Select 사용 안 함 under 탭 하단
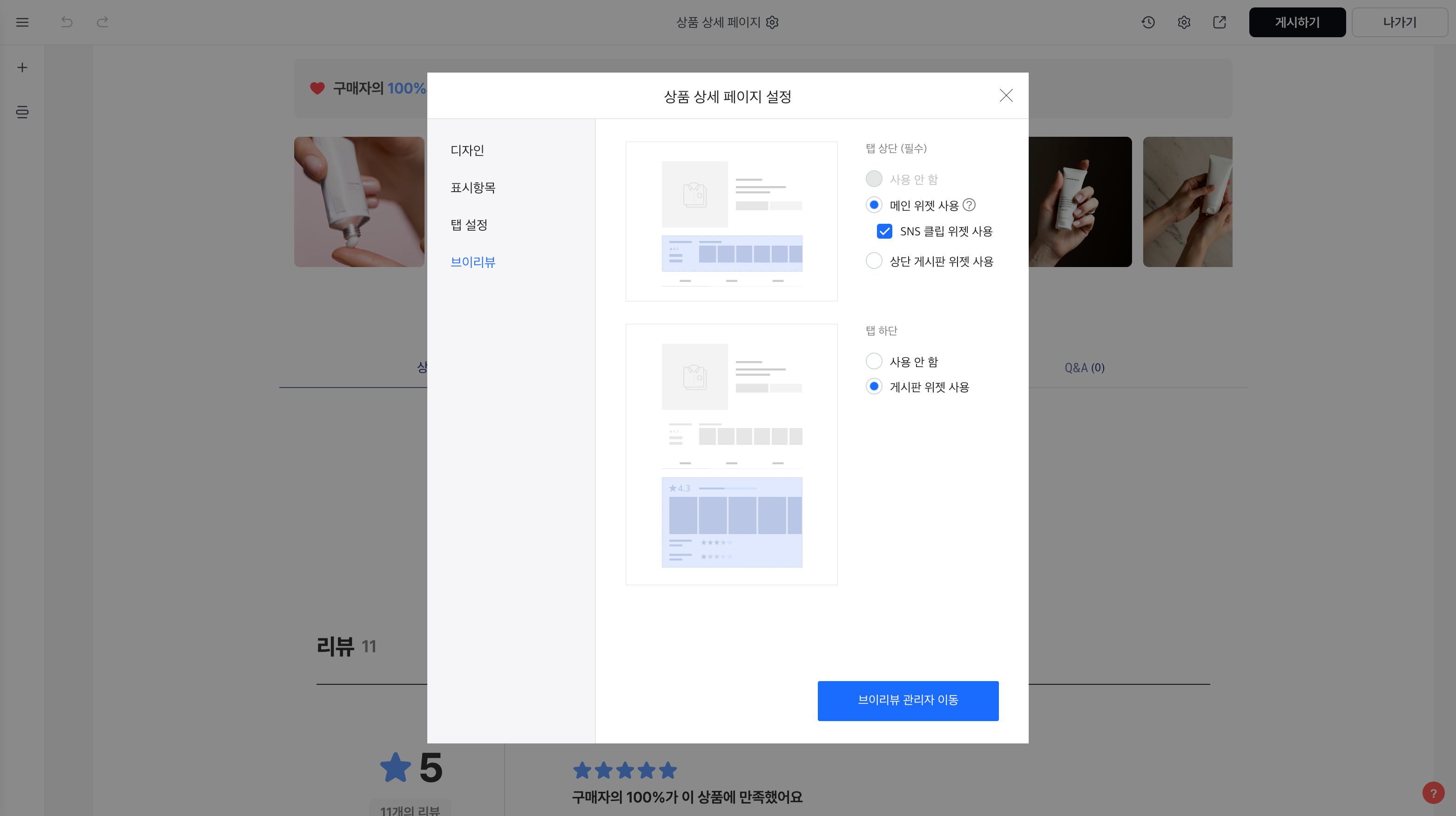This screenshot has height=816, width=1456. pos(874,361)
